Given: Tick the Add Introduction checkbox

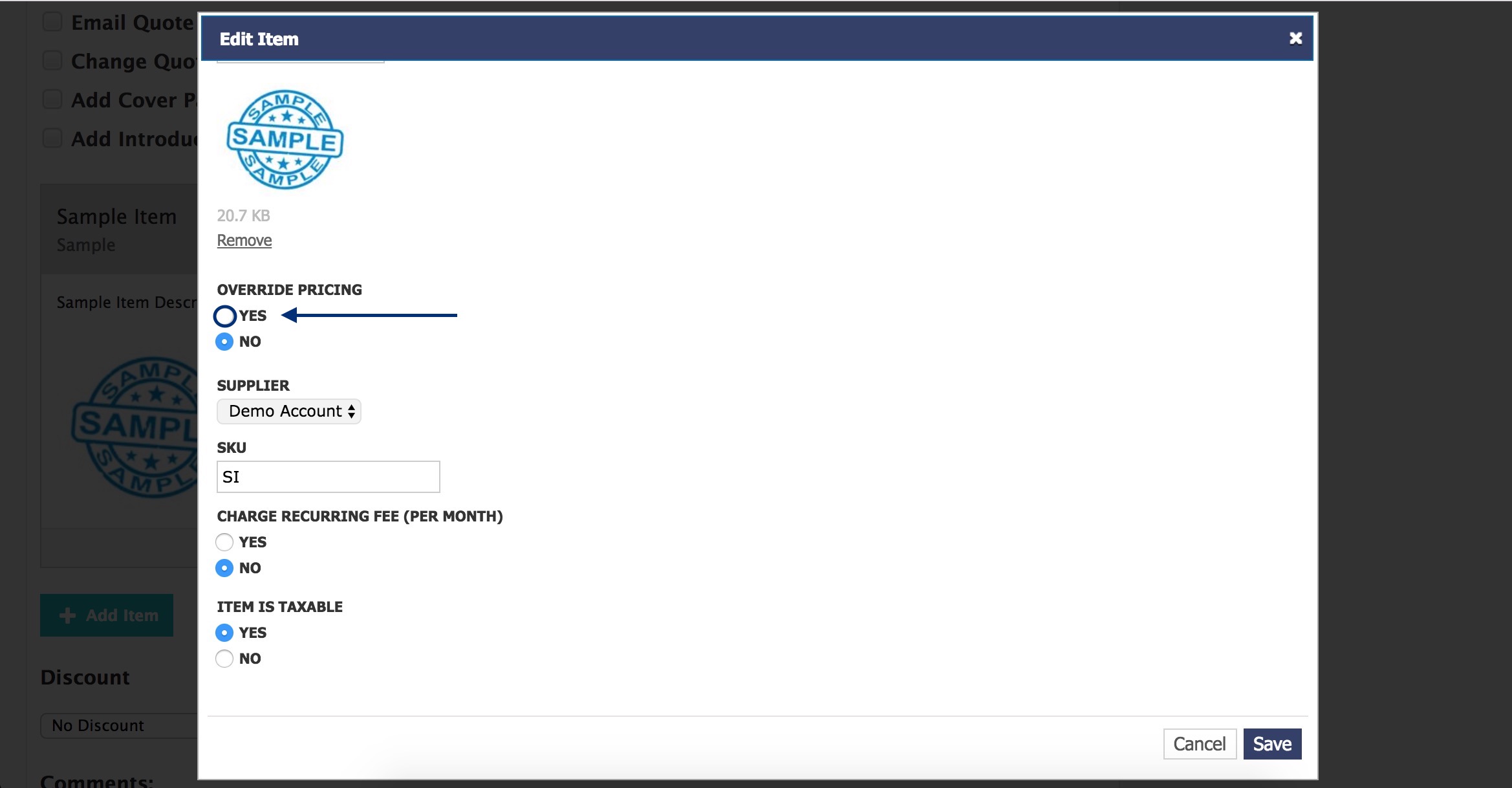Looking at the screenshot, I should pos(52,138).
